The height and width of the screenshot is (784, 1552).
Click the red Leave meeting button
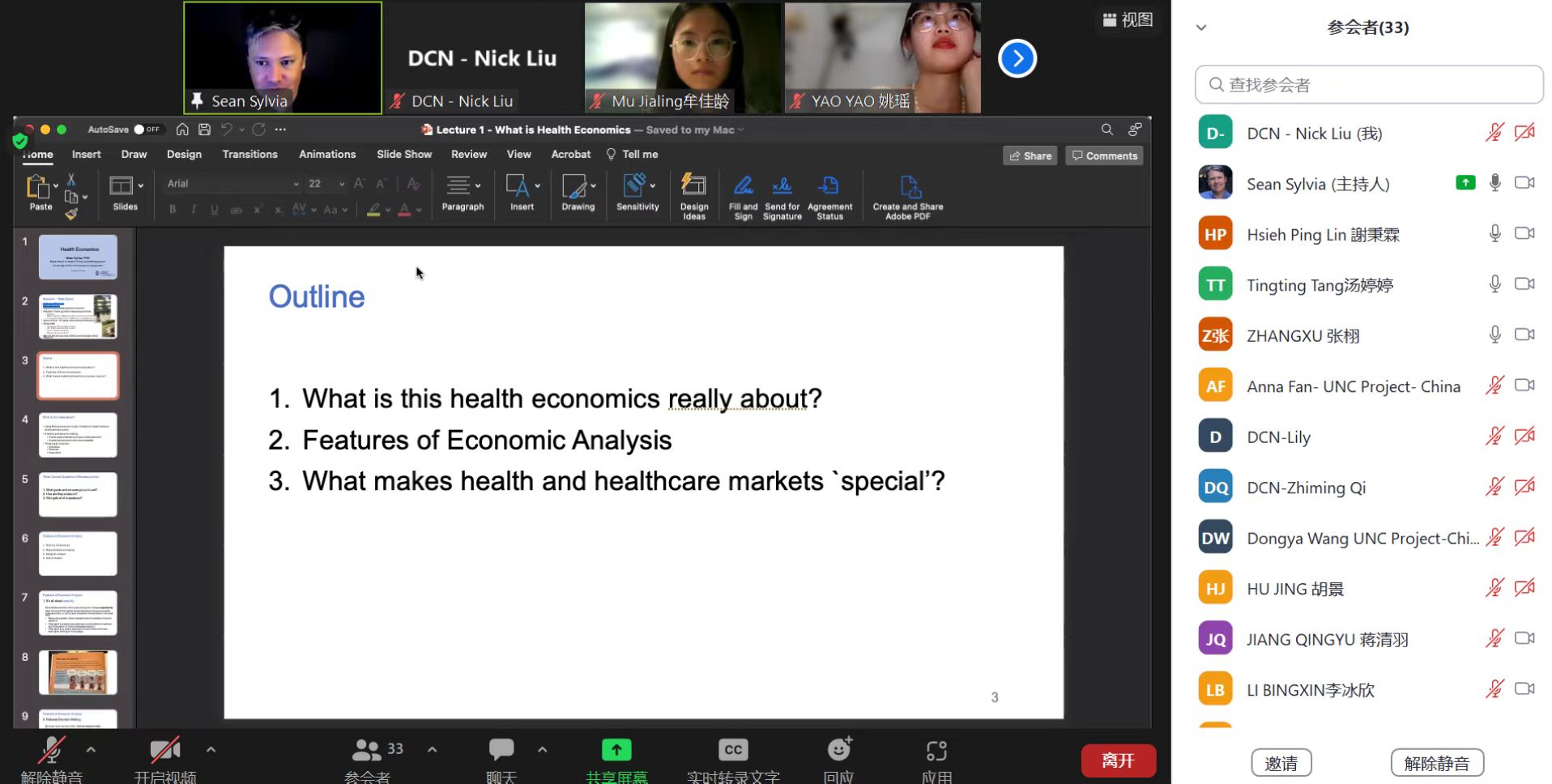click(1118, 761)
